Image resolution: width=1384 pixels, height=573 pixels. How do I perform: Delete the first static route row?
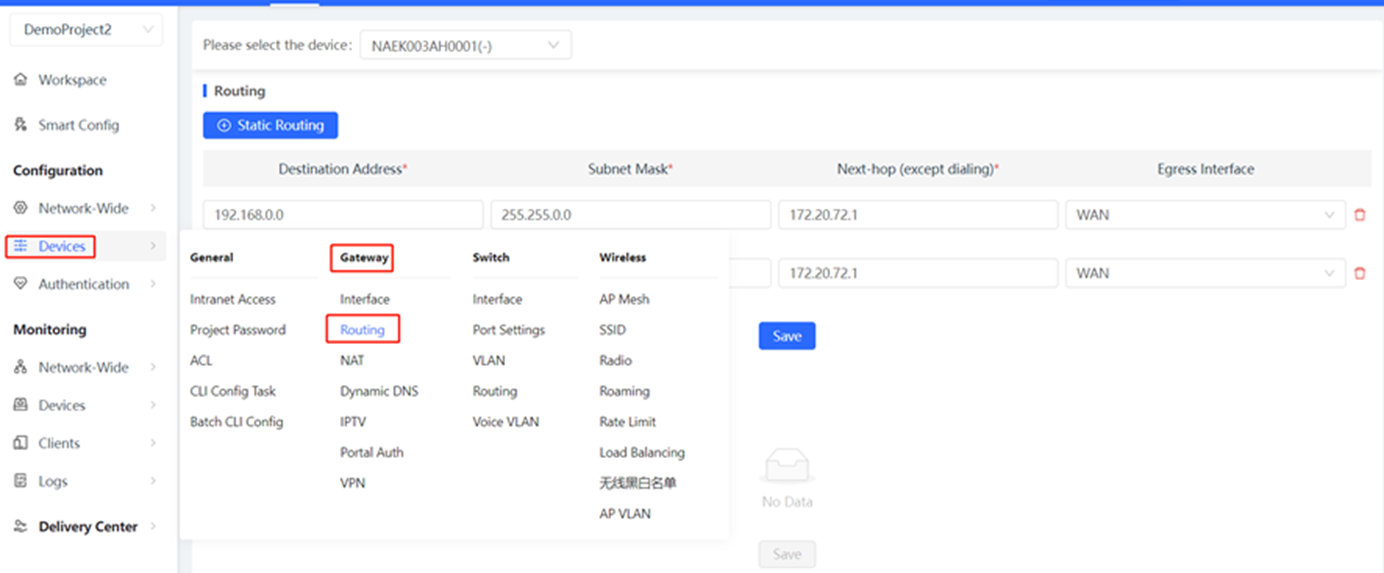1359,215
